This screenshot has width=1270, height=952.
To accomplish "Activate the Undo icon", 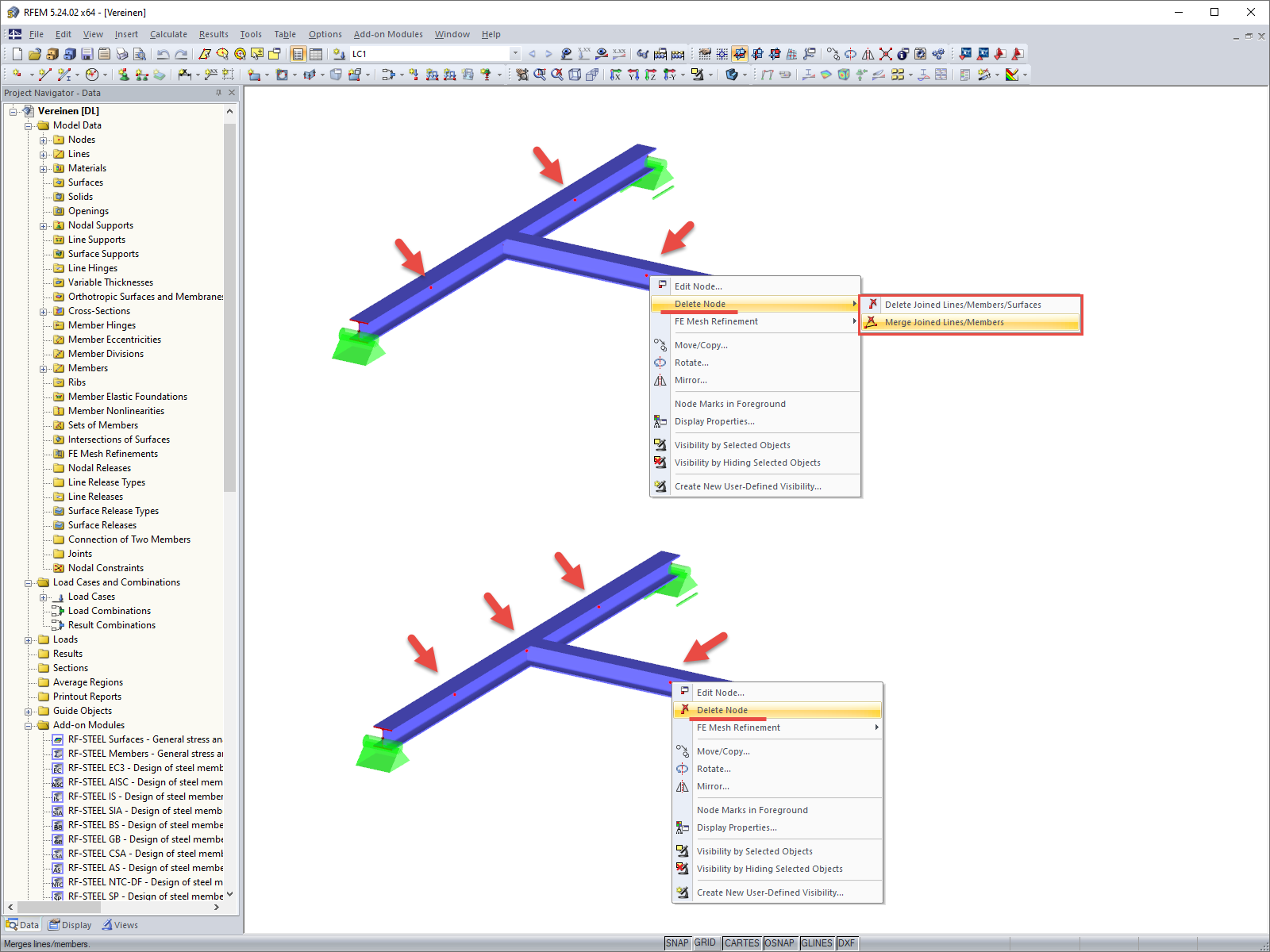I will (164, 54).
